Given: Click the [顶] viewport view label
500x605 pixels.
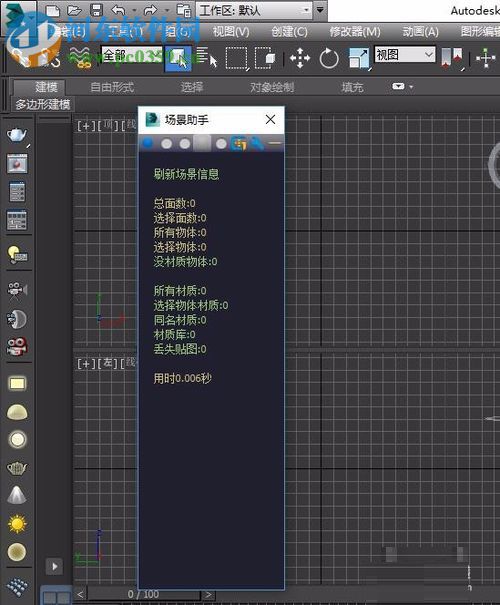Looking at the screenshot, I should point(108,125).
